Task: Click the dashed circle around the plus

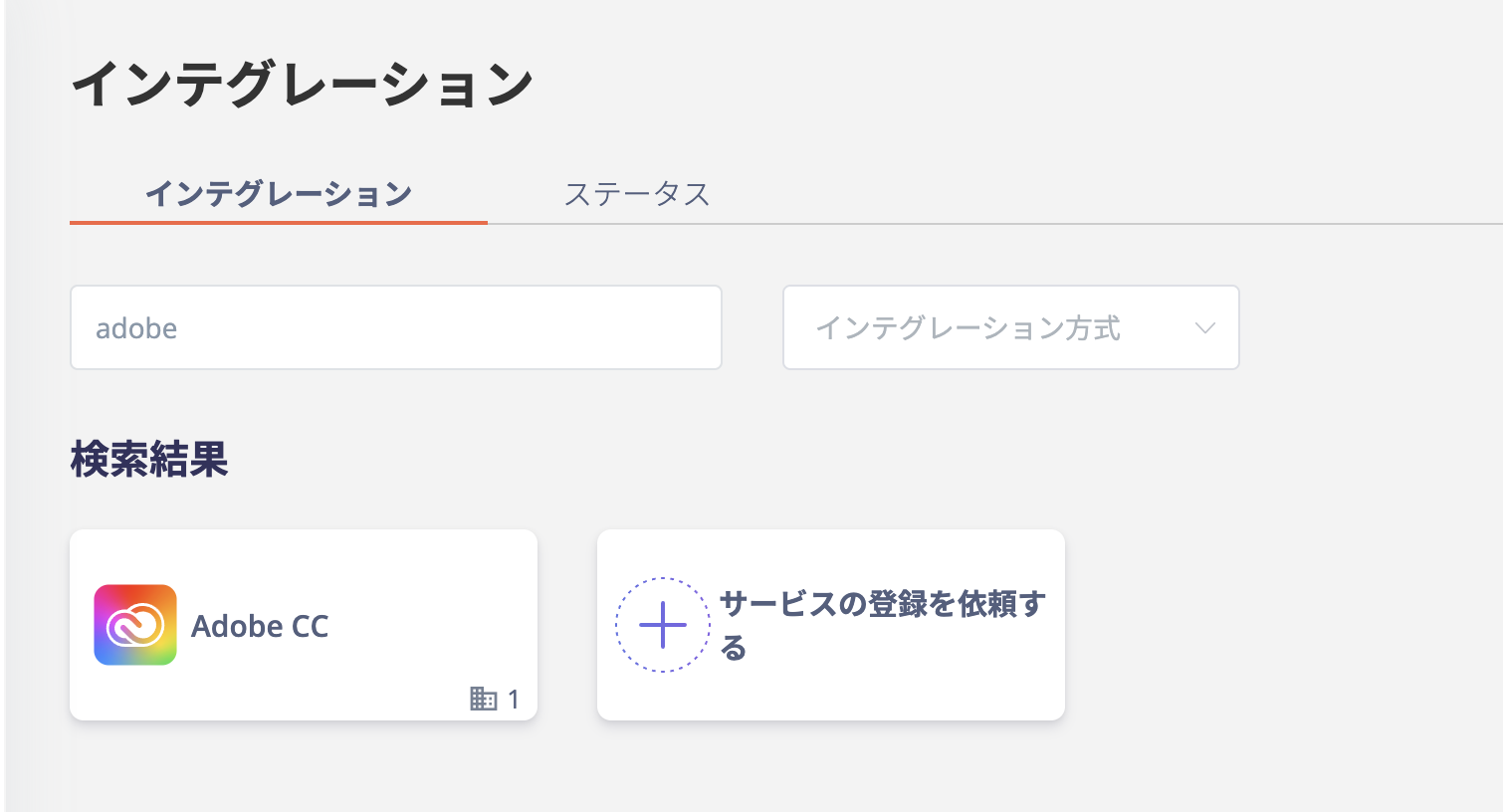Action: tap(663, 625)
